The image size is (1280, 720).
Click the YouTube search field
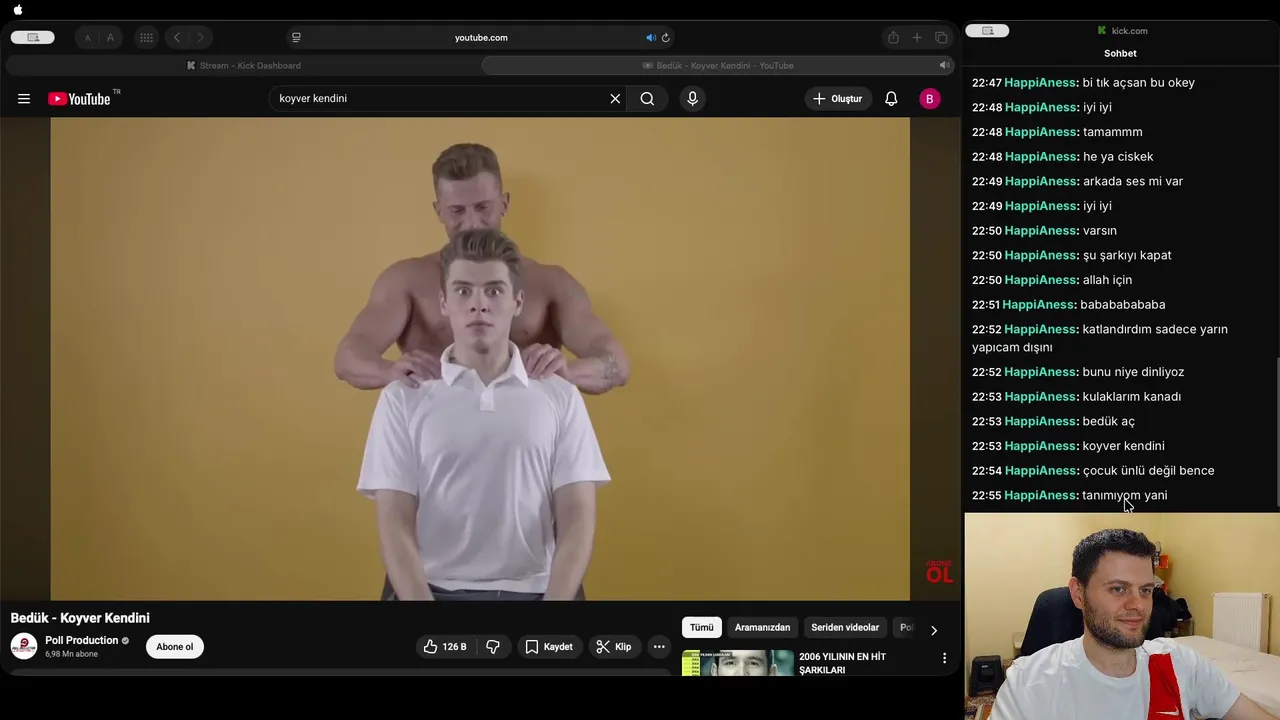pos(440,99)
